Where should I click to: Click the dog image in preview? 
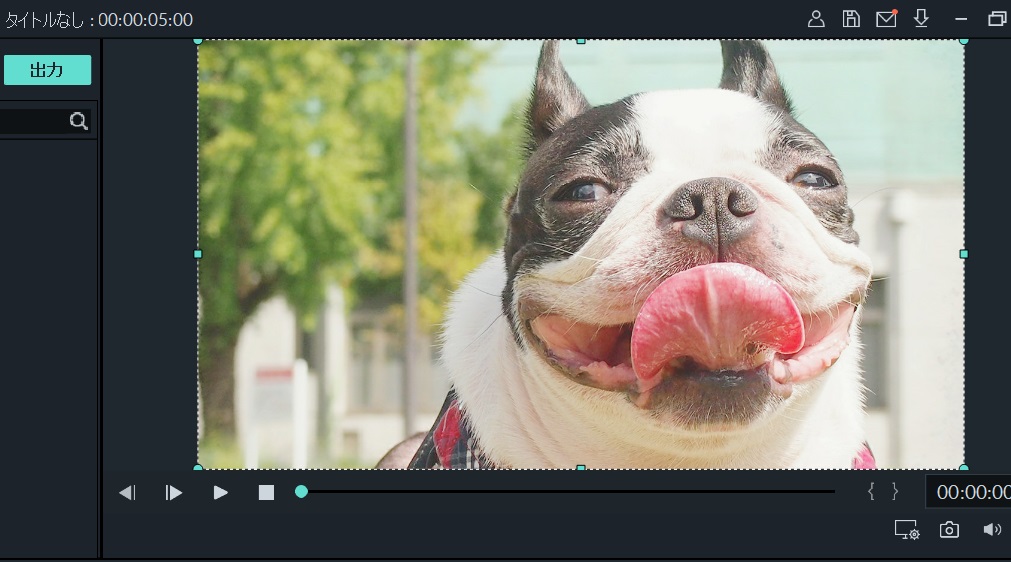[581, 255]
